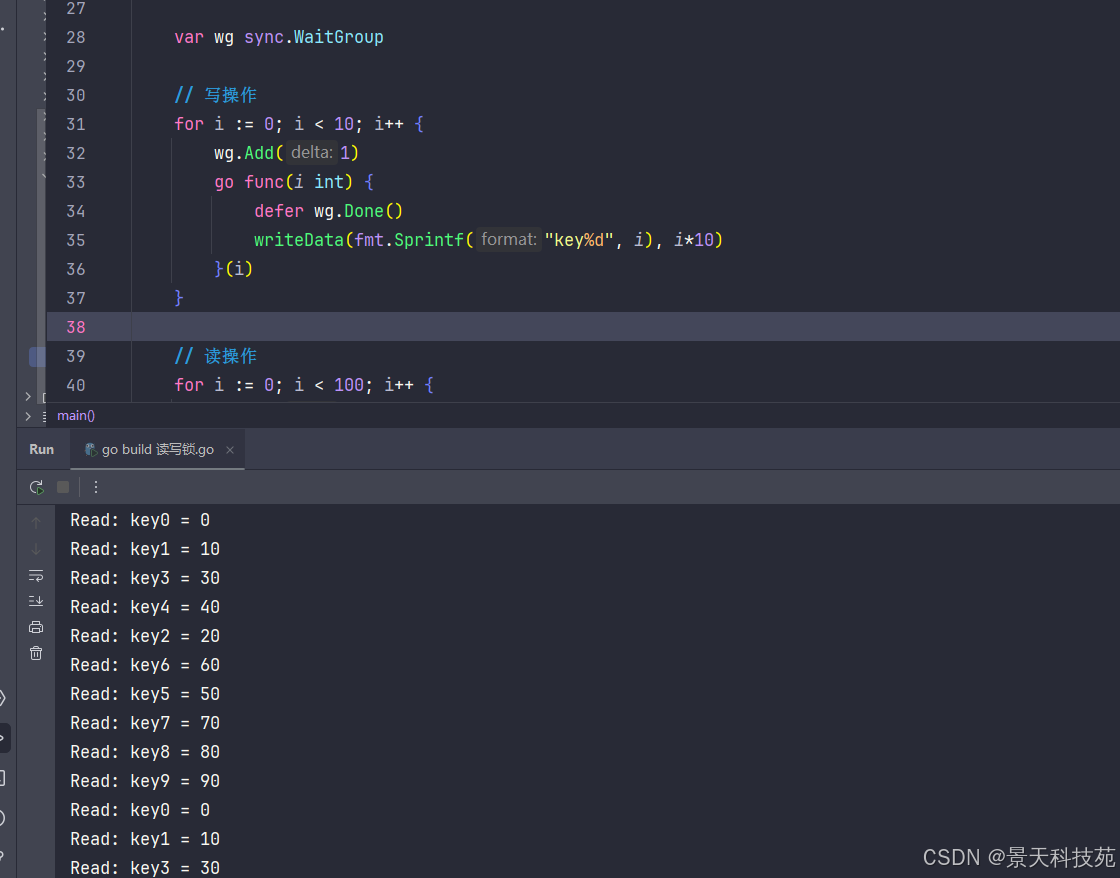The width and height of the screenshot is (1120, 878).
Task: Click the Read: key2 = 20 output line
Action: point(145,636)
